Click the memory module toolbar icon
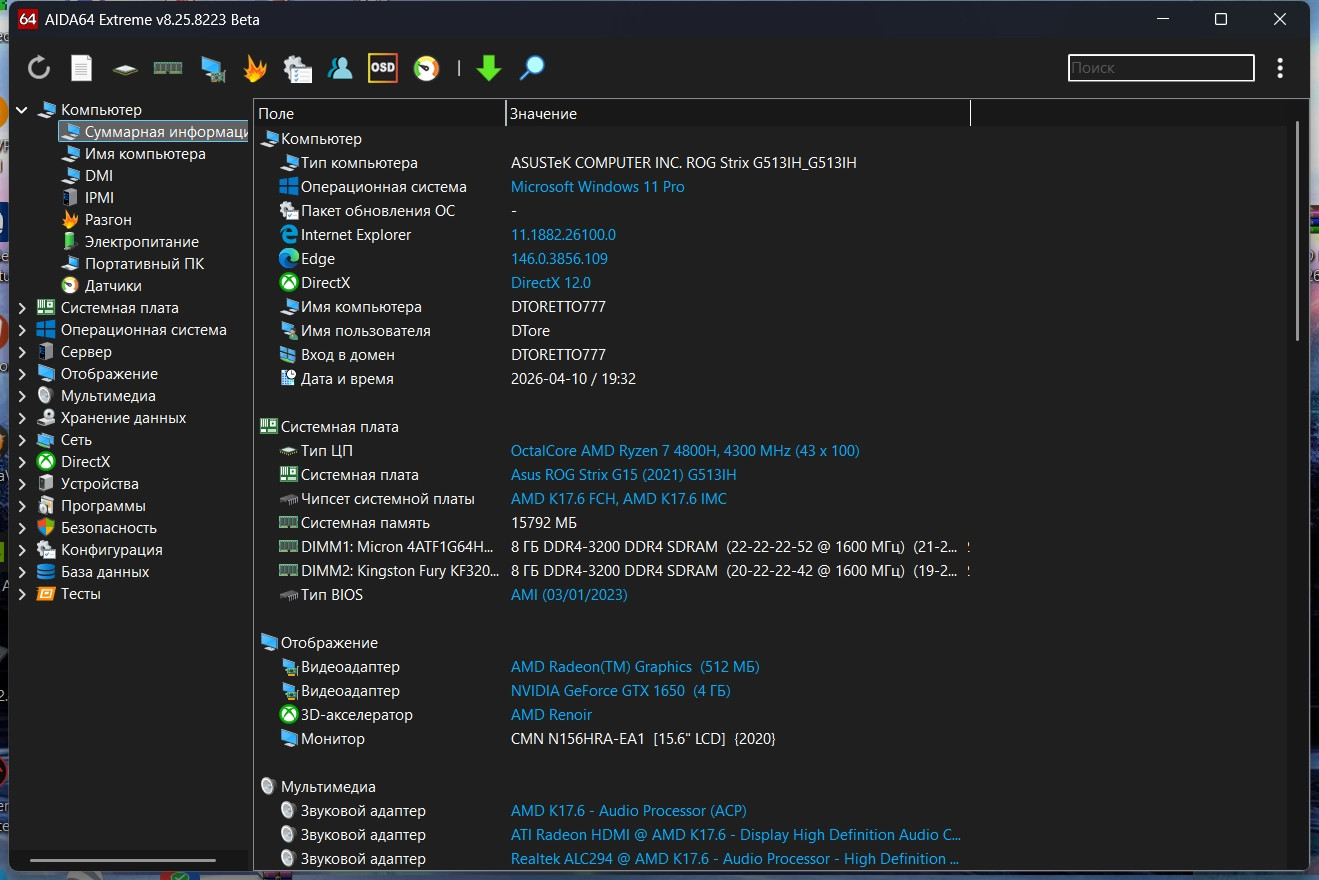The image size is (1319, 880). tap(167, 68)
